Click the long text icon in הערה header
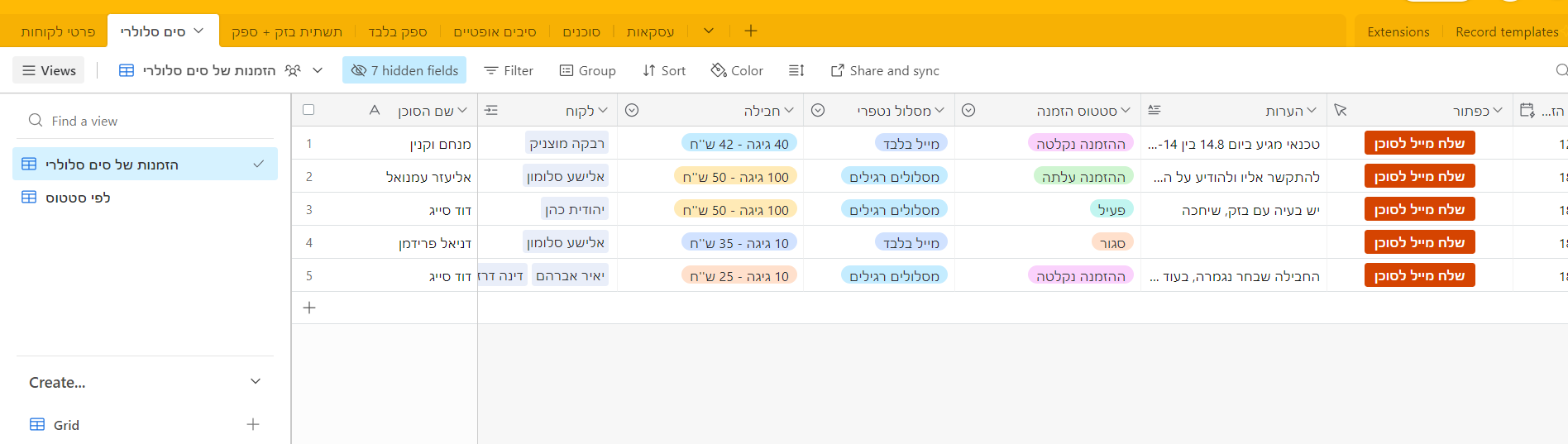Screen dimensions: 1568x444 pyautogui.click(x=1154, y=110)
